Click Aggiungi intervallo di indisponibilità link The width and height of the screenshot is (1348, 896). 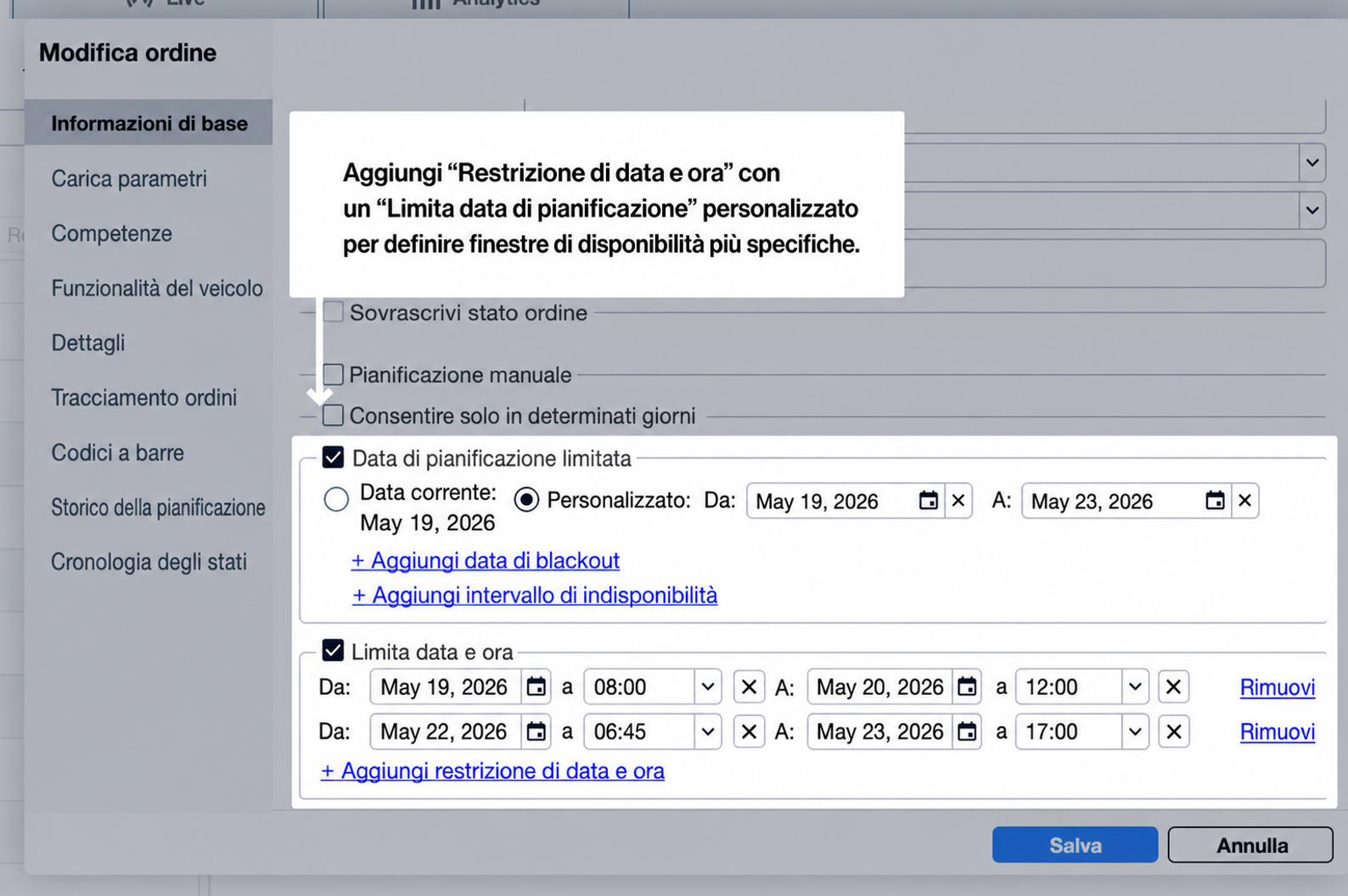(535, 595)
